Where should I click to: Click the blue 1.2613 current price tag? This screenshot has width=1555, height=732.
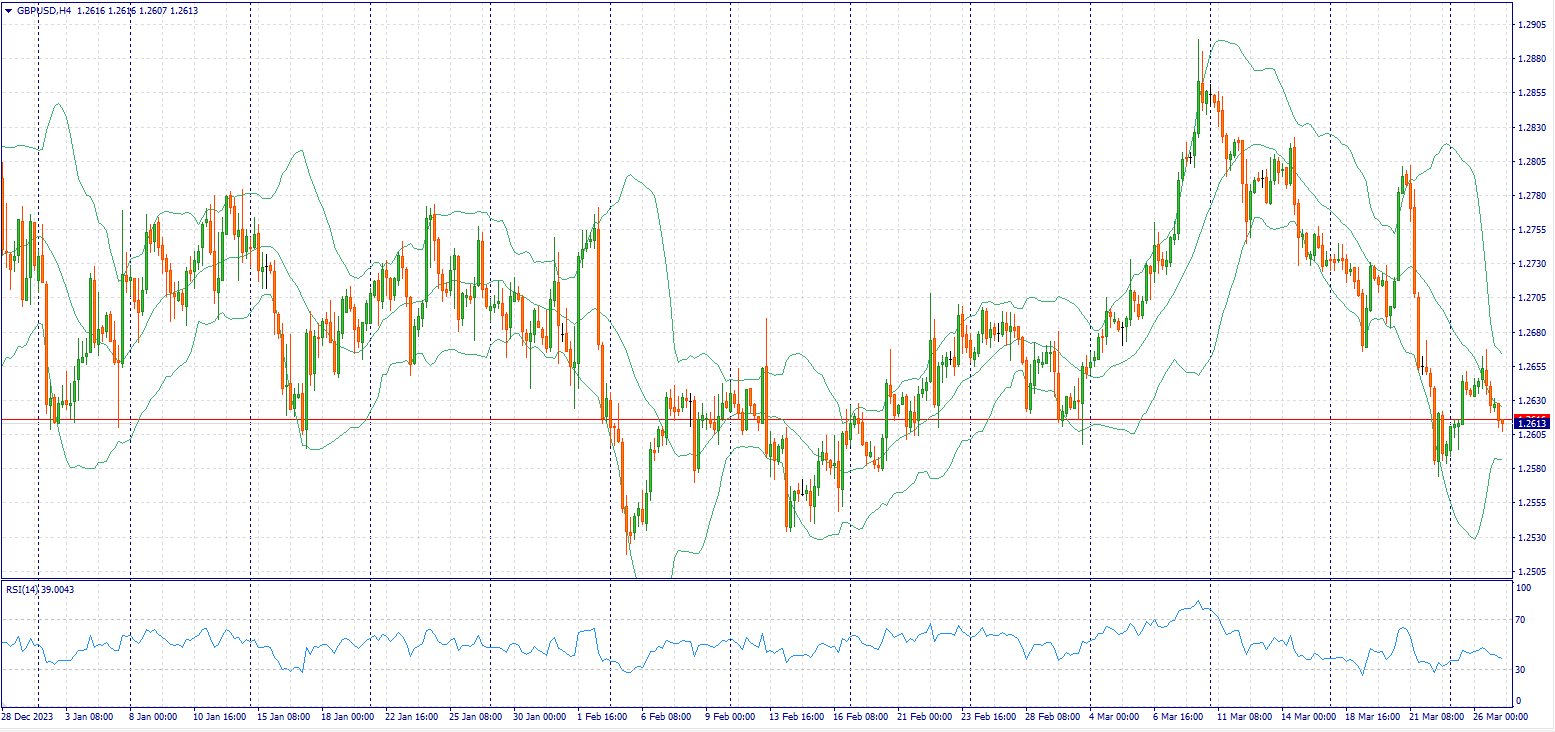click(1531, 424)
